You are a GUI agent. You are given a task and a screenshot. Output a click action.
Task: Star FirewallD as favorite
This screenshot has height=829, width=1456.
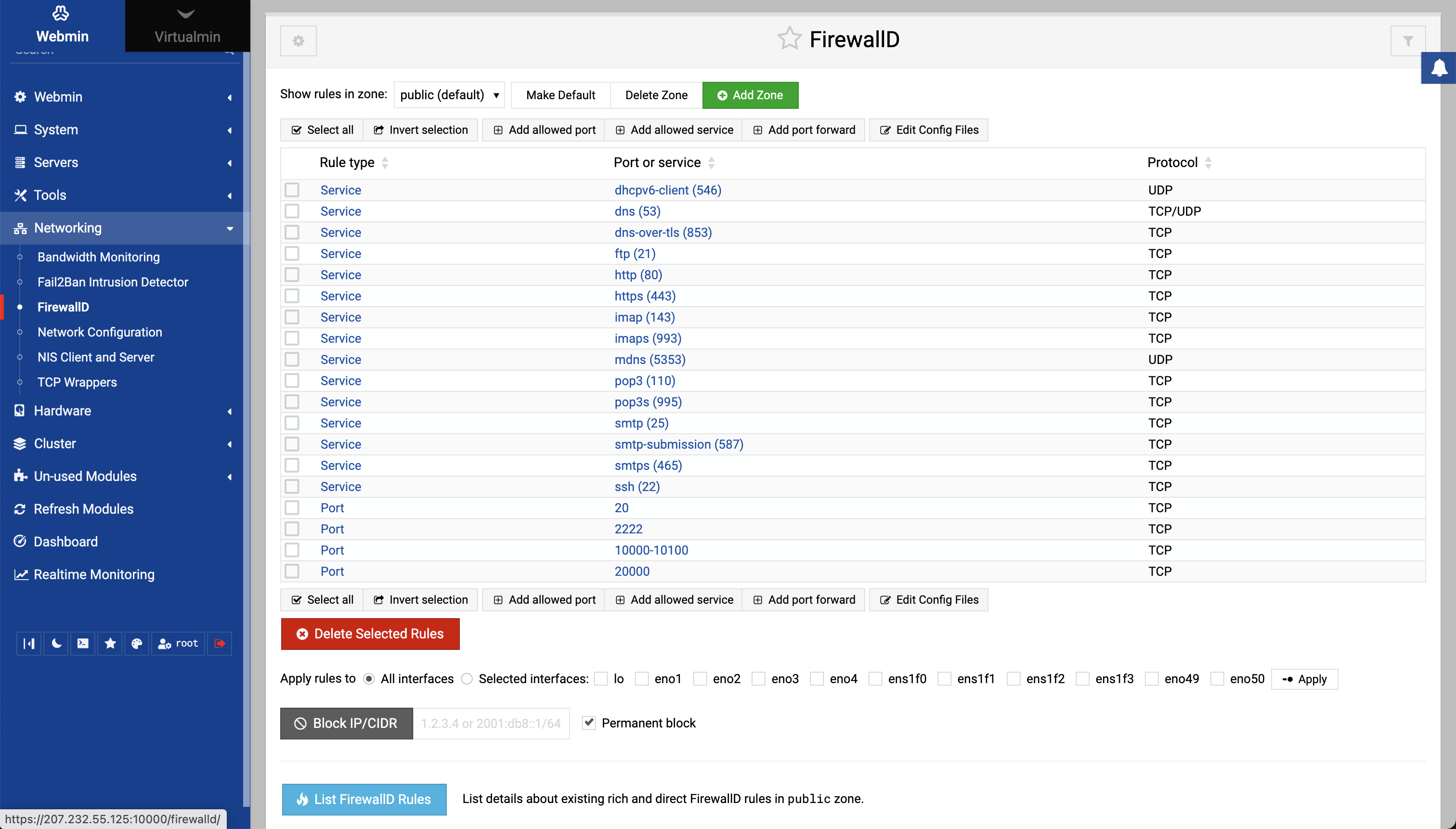click(x=789, y=39)
